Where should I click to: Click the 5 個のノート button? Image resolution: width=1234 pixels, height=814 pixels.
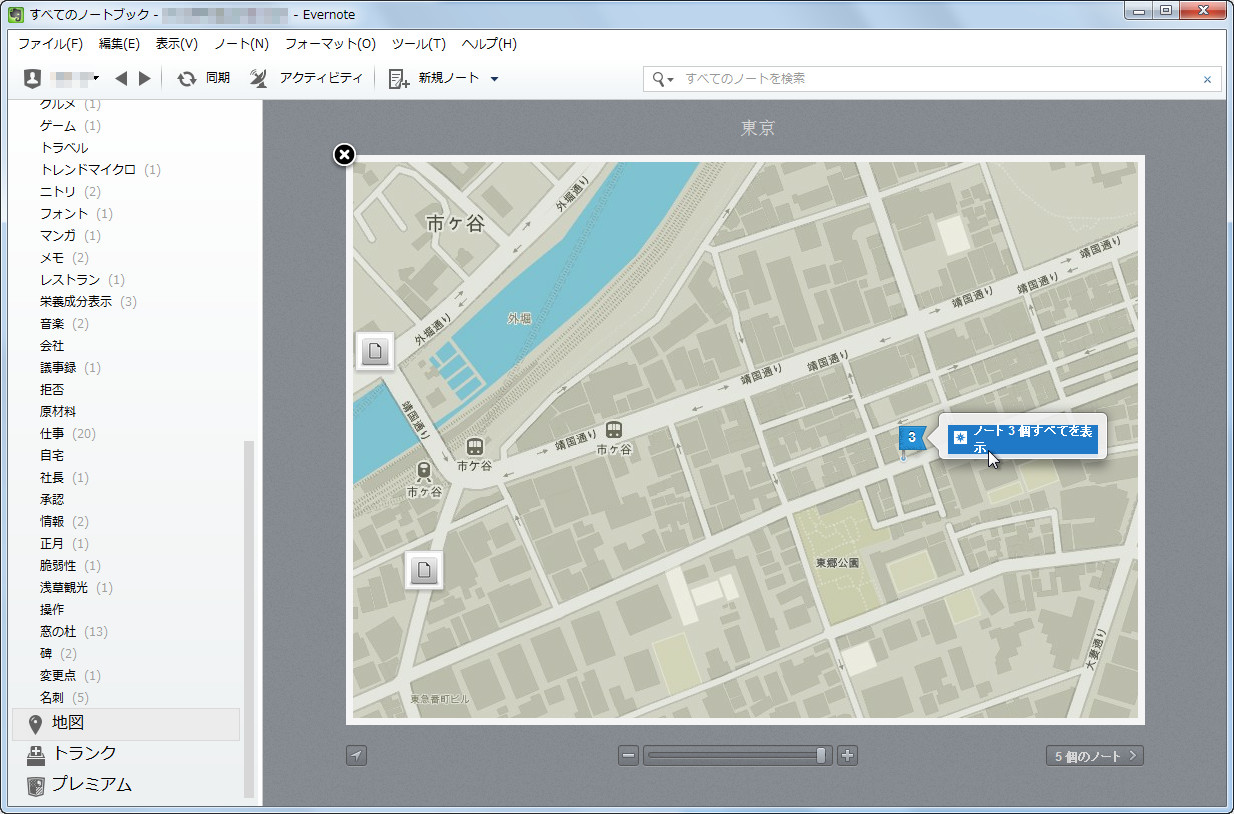tap(1094, 756)
